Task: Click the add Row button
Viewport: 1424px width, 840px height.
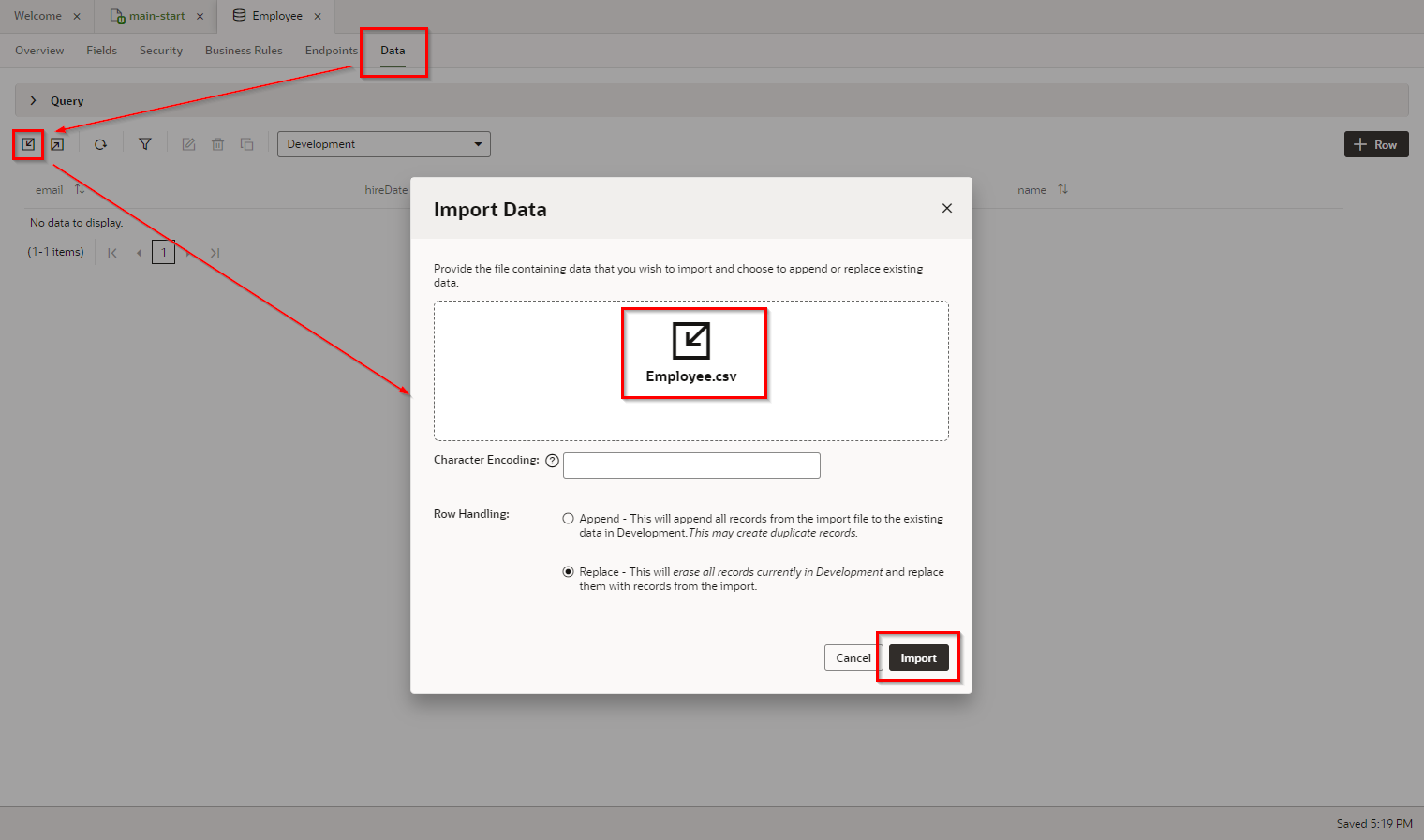Action: [x=1375, y=144]
